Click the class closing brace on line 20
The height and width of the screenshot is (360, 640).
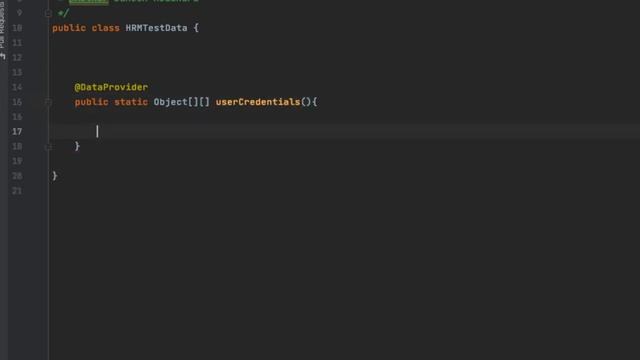(x=55, y=176)
